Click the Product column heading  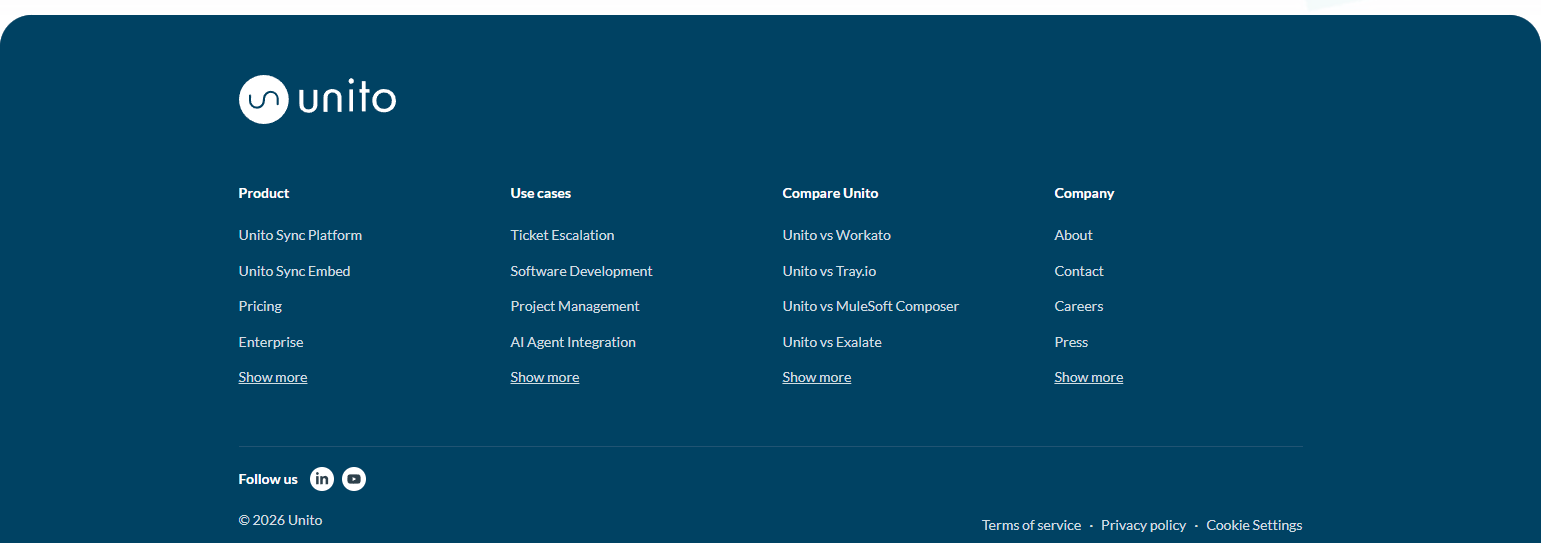point(264,193)
